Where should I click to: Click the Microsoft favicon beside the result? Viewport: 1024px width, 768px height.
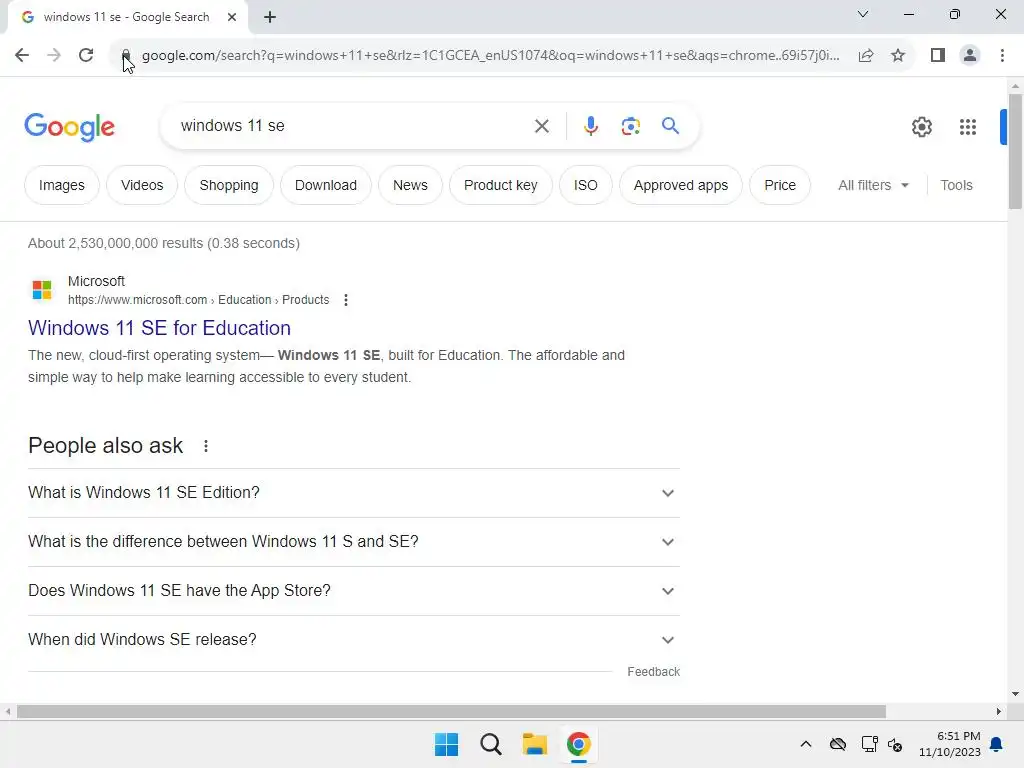42,289
